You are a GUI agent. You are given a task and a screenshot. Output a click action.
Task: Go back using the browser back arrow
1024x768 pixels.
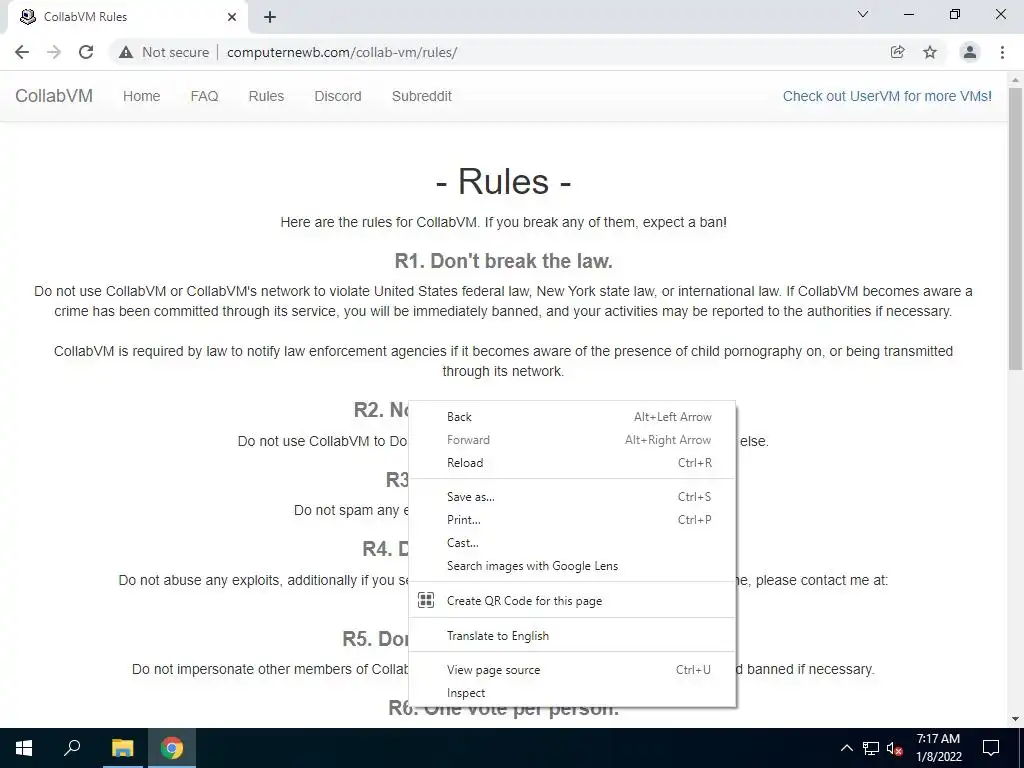tap(22, 52)
